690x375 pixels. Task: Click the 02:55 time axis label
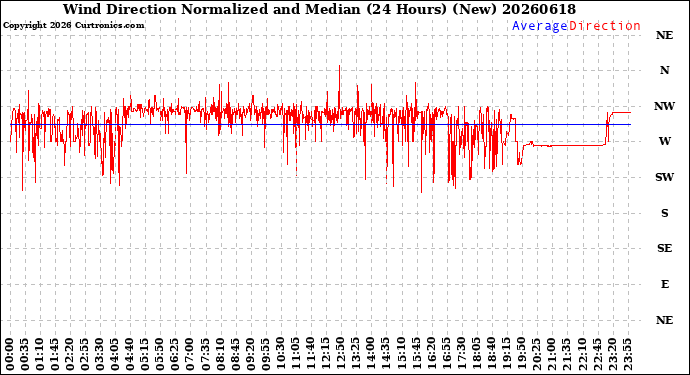[85, 355]
